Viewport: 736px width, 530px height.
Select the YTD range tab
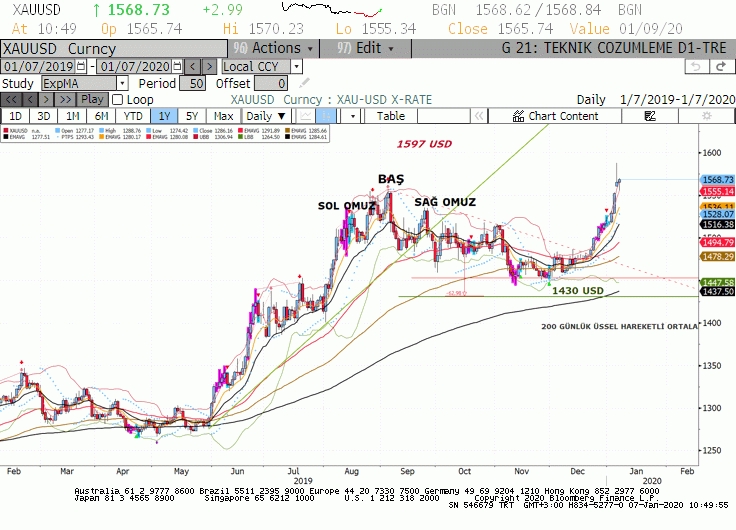pos(133,116)
